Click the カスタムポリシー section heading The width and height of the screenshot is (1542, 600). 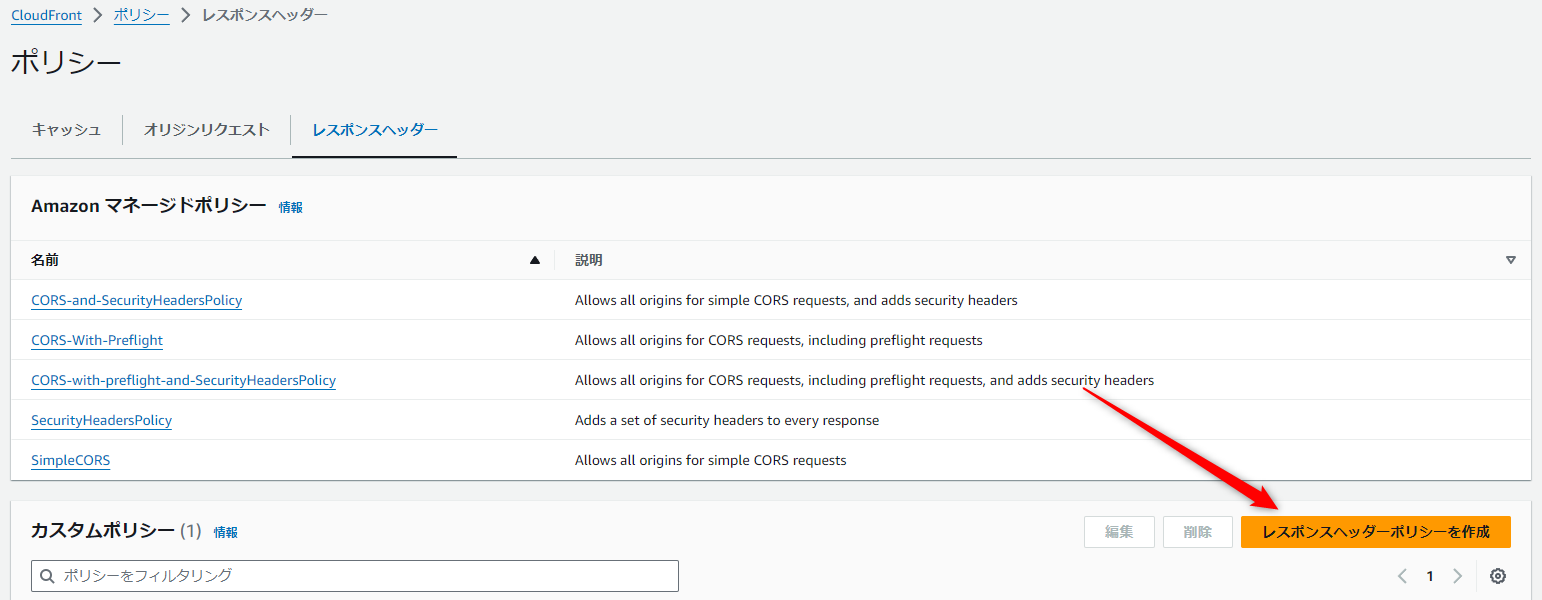point(103,531)
